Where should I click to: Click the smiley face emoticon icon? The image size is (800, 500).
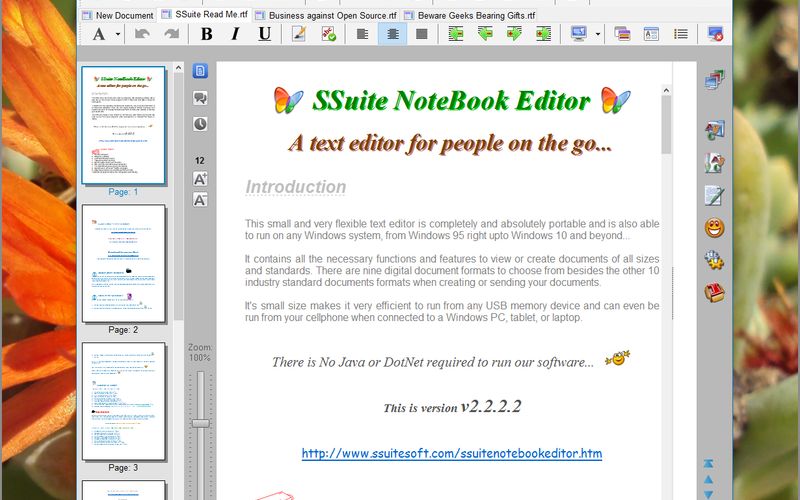(x=714, y=227)
